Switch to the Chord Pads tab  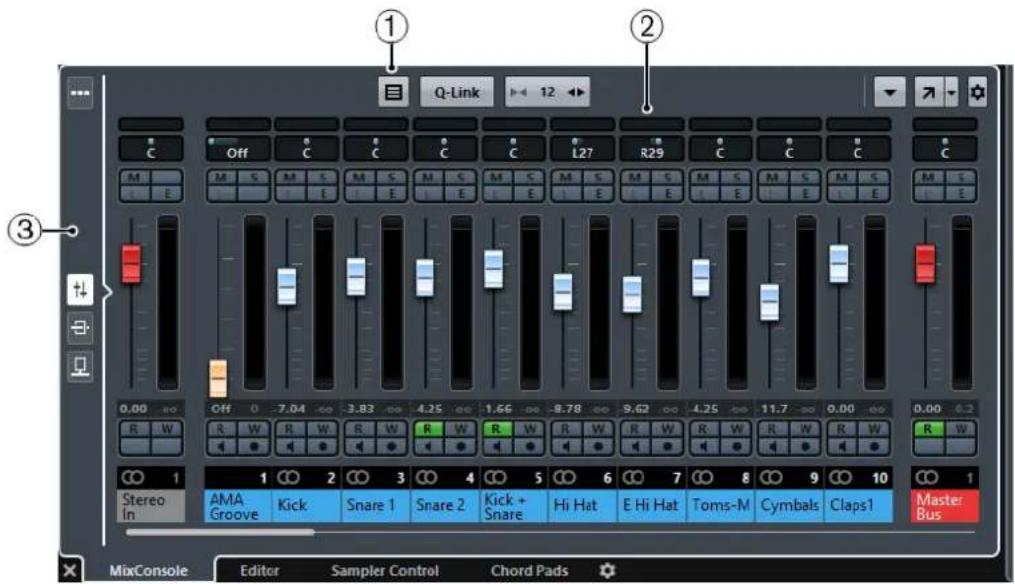530,570
